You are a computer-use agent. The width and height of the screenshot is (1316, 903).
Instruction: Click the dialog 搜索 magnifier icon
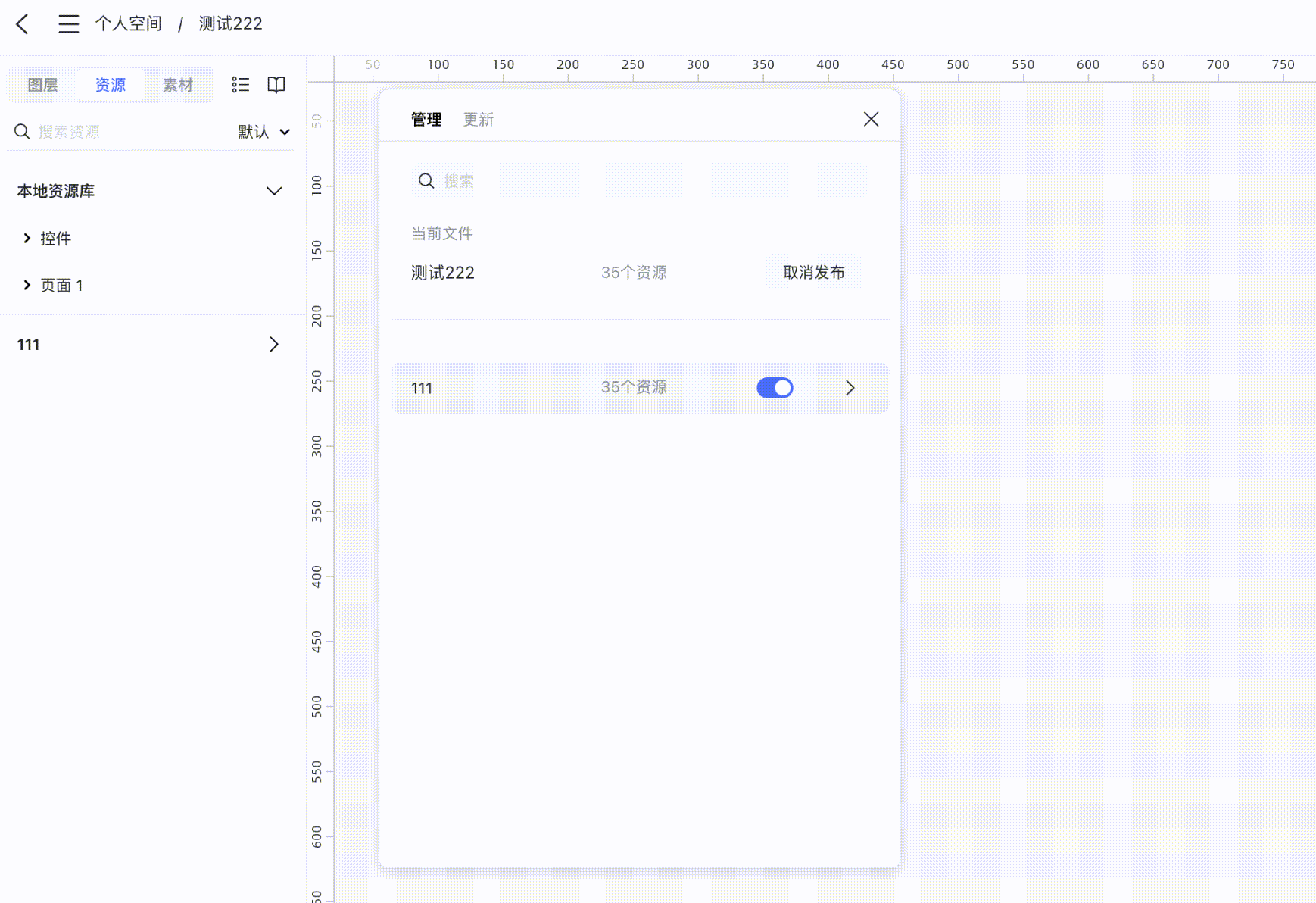point(426,181)
